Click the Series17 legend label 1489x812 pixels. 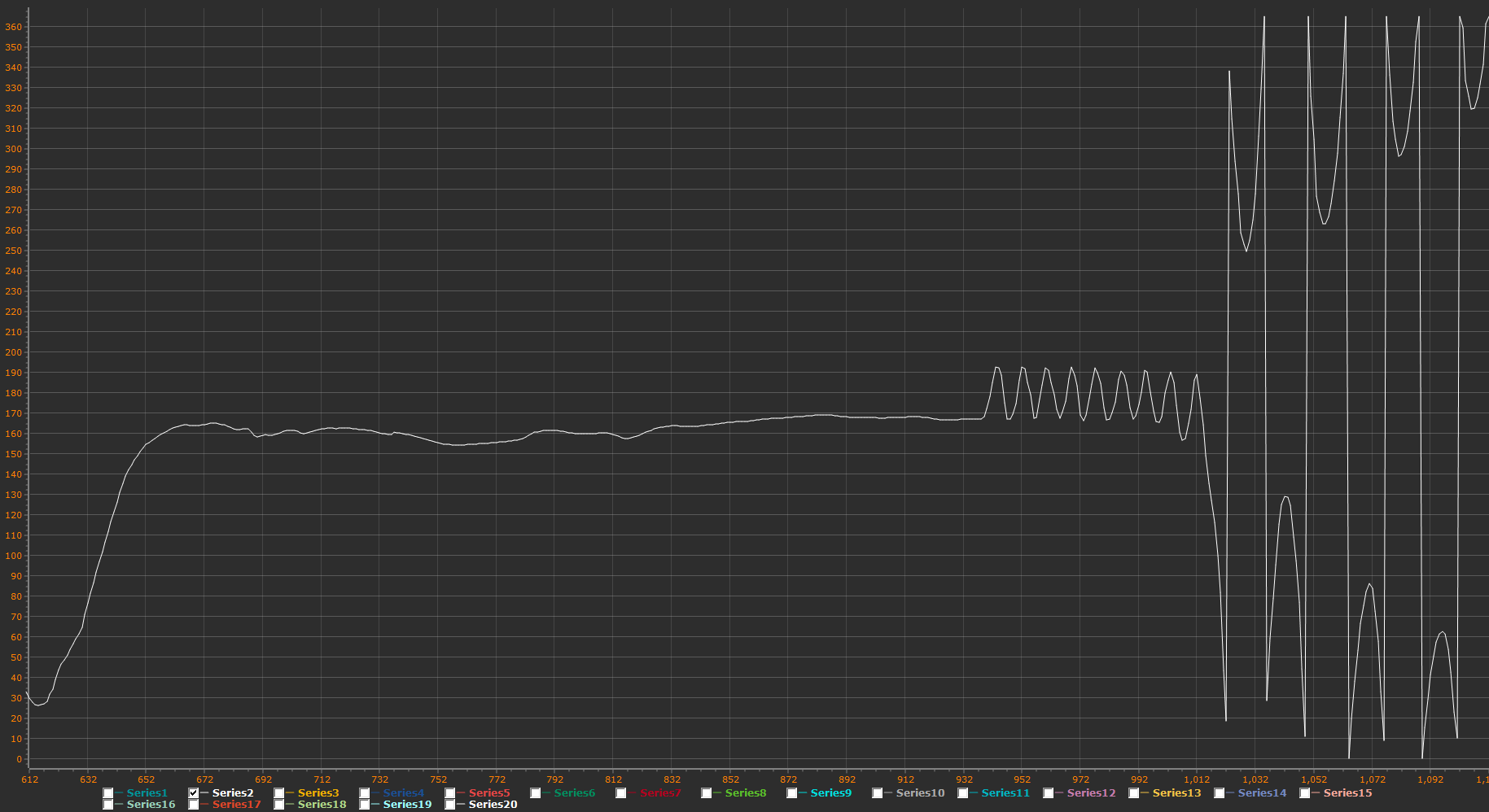pos(237,805)
